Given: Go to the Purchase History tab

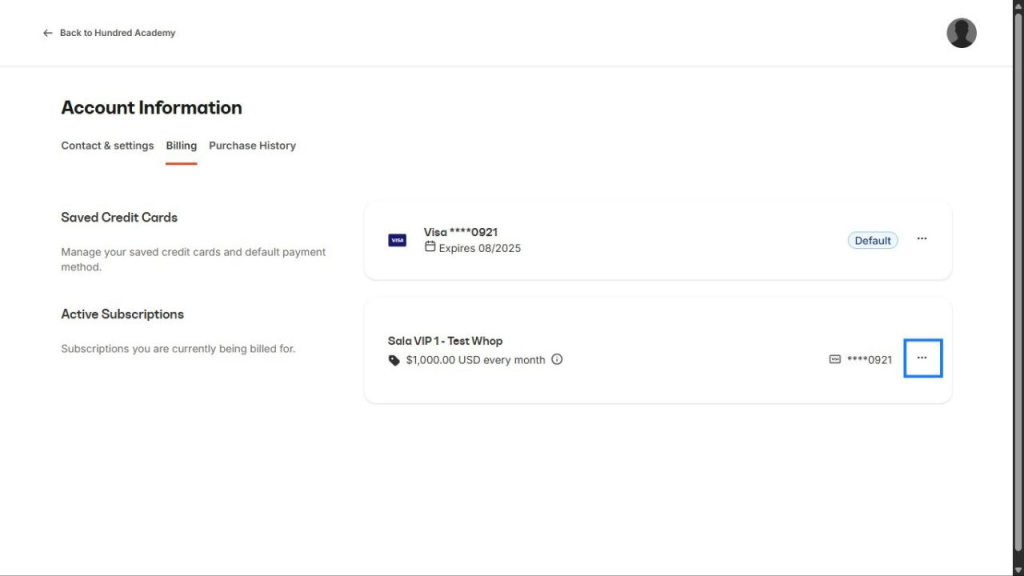Looking at the screenshot, I should 252,146.
